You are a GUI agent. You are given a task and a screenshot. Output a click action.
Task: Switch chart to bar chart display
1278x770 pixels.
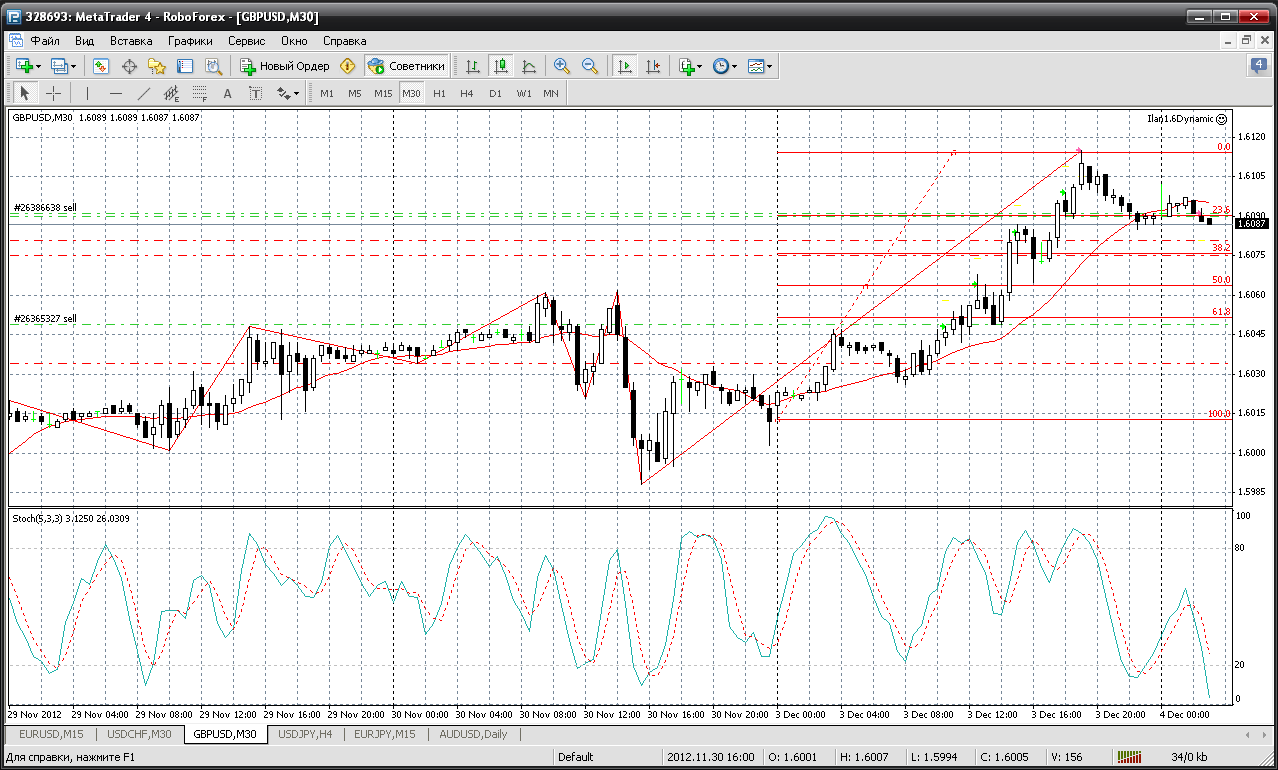(473, 66)
